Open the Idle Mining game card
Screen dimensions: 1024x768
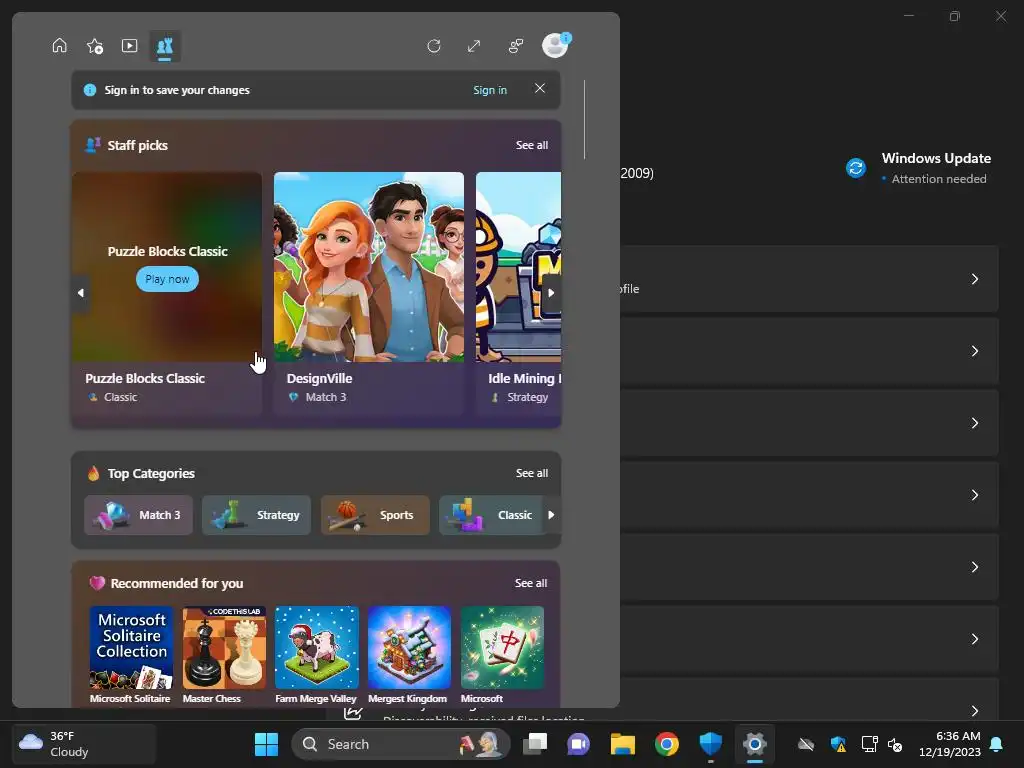click(519, 293)
